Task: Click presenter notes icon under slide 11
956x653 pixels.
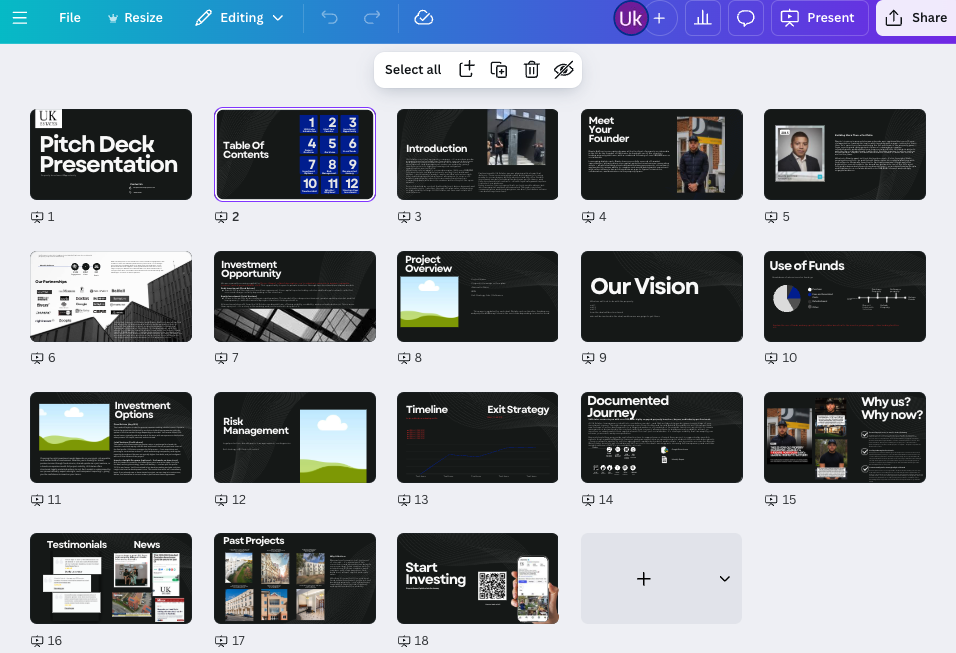Action: pos(37,500)
